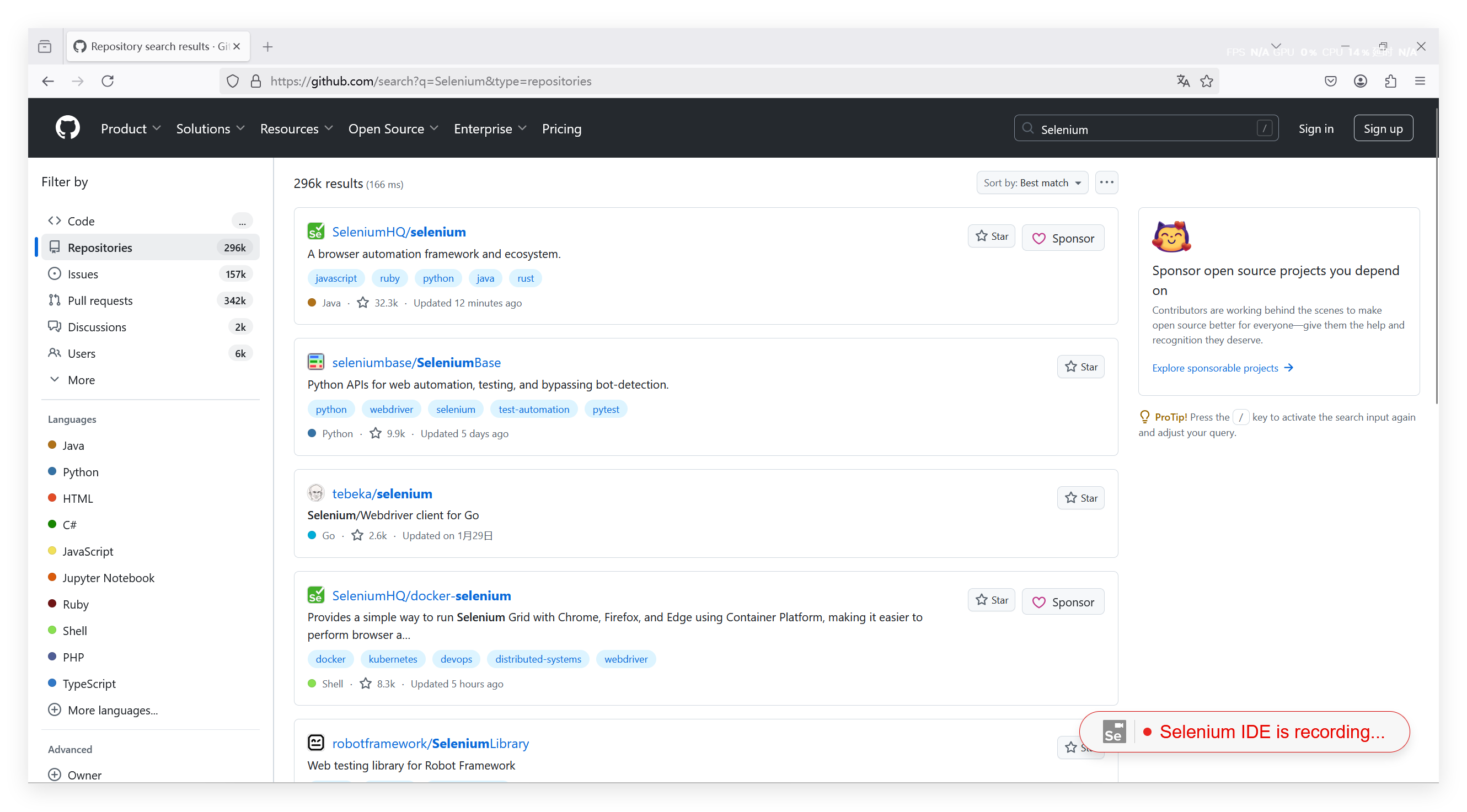Viewport: 1467px width, 812px height.
Task: Reload the page with refresh icon
Action: 108,82
